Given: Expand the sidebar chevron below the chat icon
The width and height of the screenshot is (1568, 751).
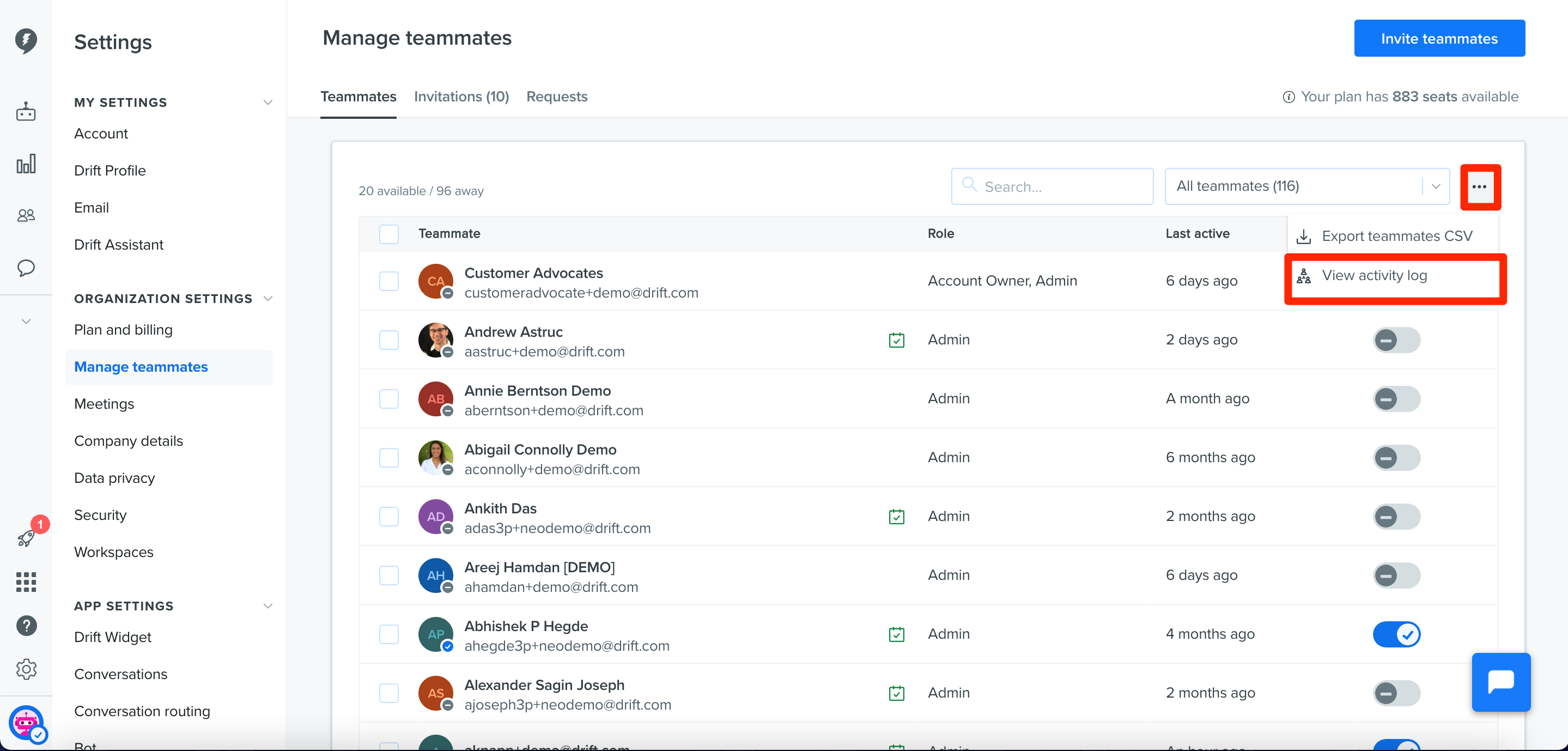Looking at the screenshot, I should coord(26,321).
